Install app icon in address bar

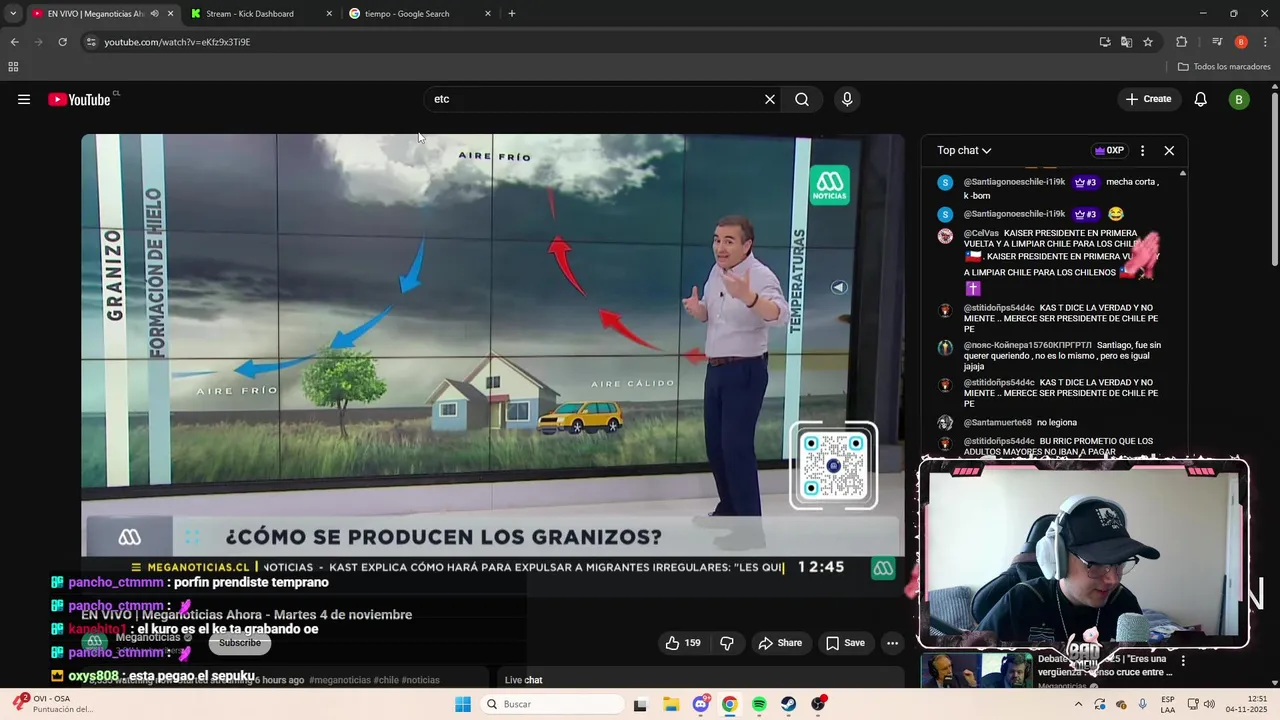1105,42
